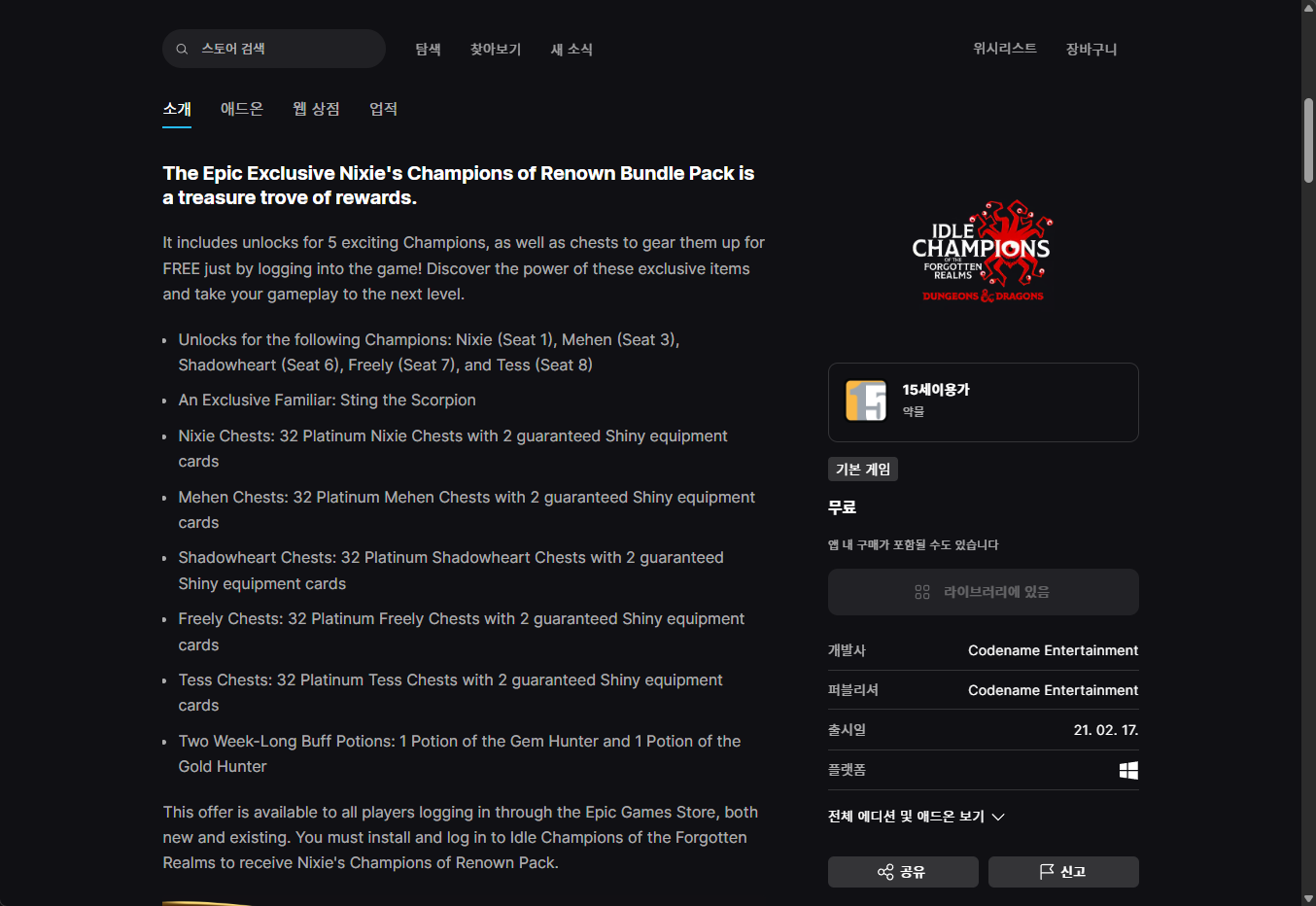Click the Windows platform icon
This screenshot has height=906, width=1316.
[1128, 770]
